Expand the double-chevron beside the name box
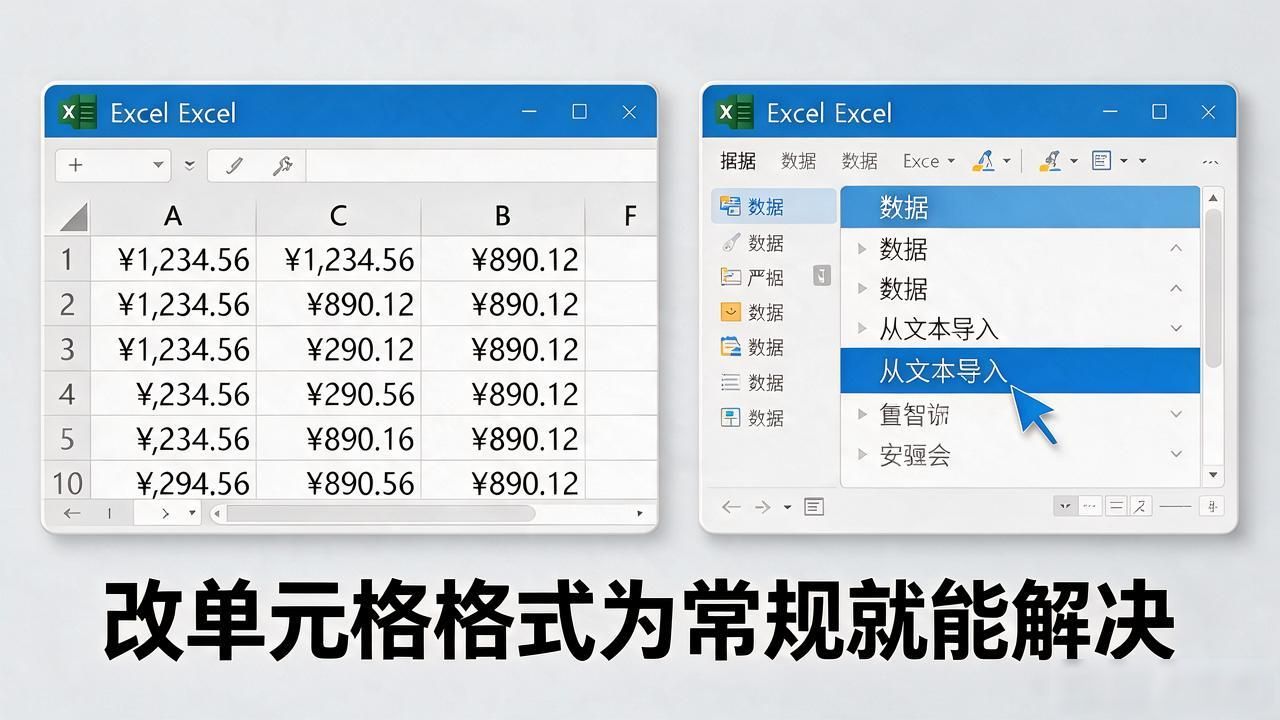Screen dimensions: 1280x720 tap(190, 165)
